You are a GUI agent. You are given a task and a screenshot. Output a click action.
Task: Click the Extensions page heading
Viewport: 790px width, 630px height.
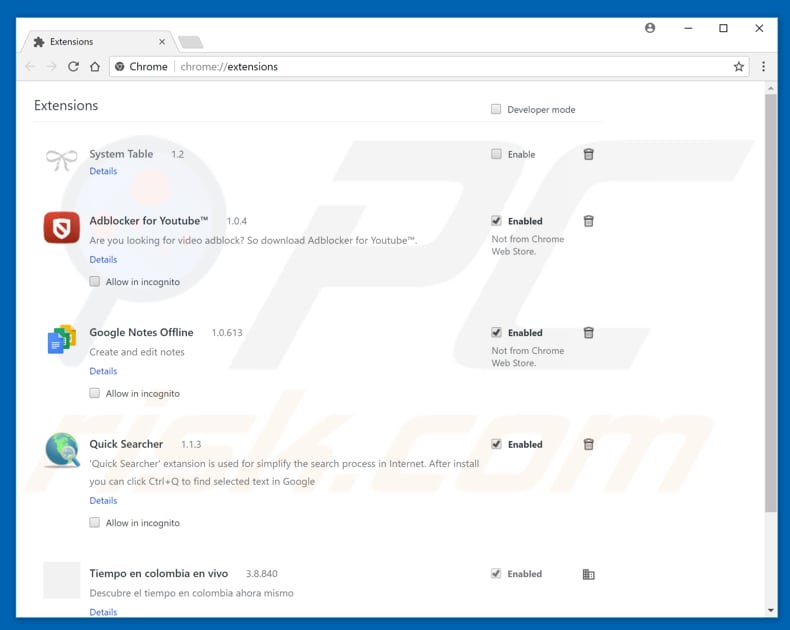(x=66, y=105)
